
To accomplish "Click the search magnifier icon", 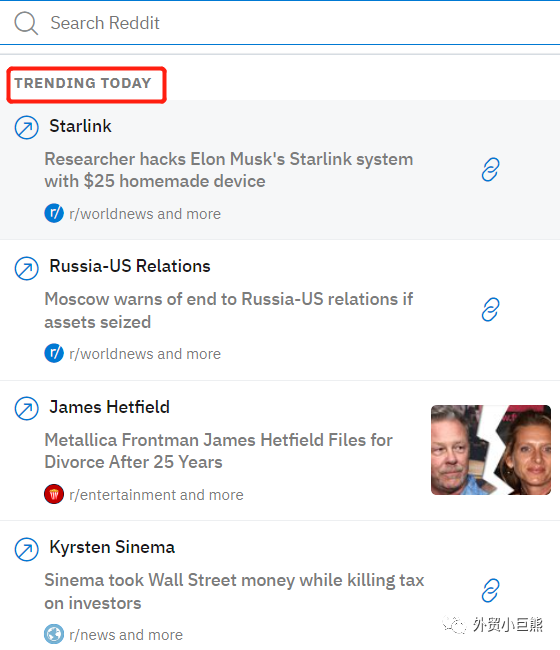I will [26, 23].
